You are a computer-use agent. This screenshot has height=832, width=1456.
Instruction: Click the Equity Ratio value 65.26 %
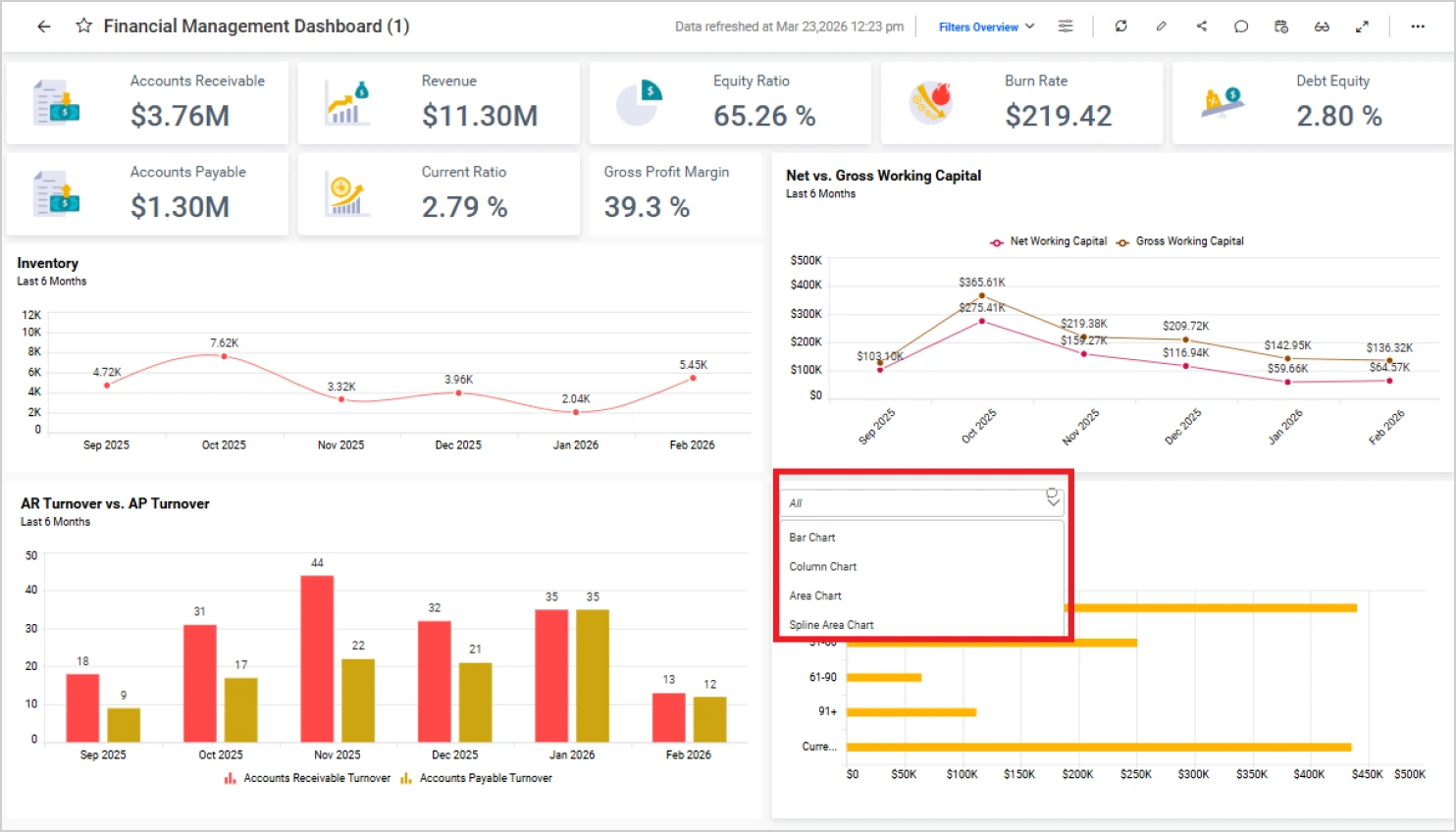(764, 116)
